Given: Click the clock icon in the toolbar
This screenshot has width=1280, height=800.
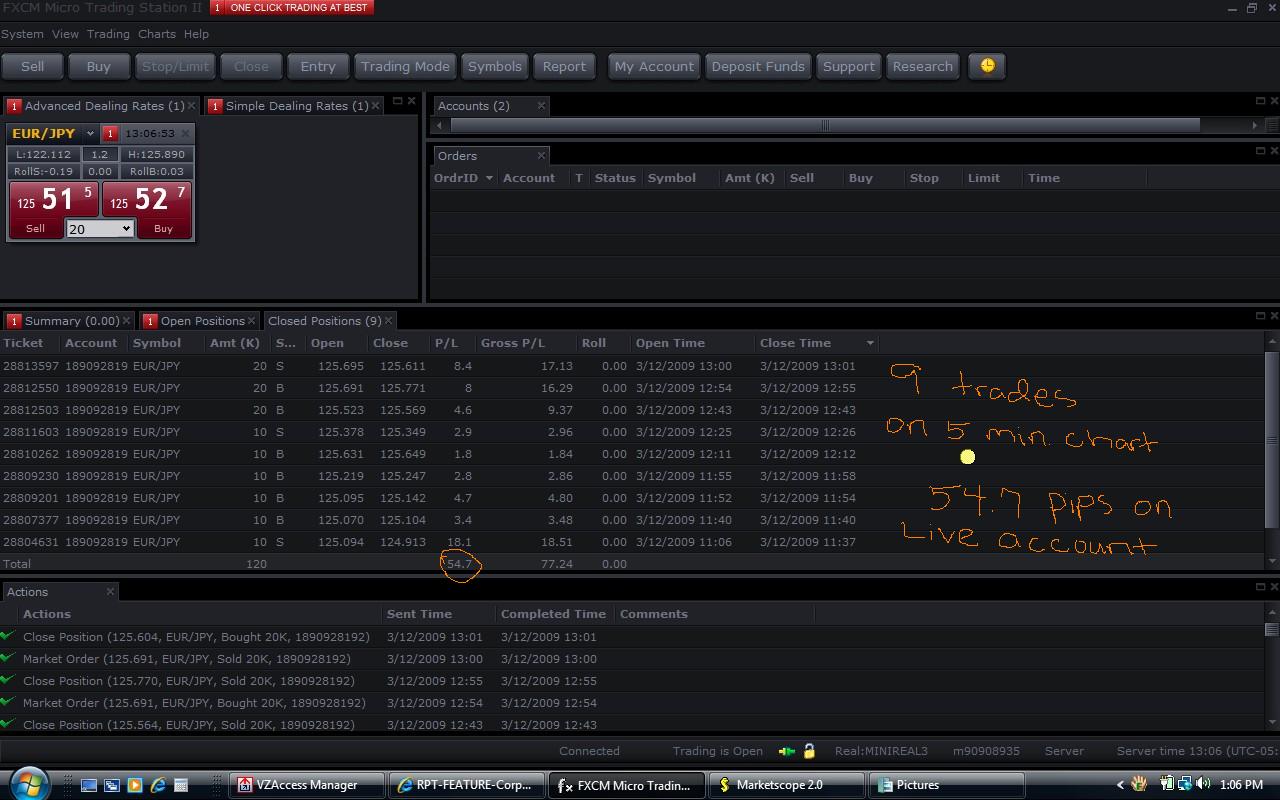Looking at the screenshot, I should click(x=987, y=66).
